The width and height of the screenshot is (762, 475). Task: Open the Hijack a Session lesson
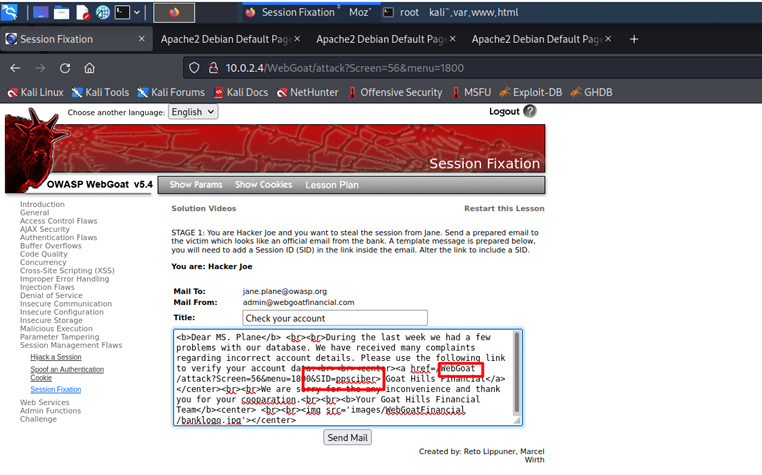pyautogui.click(x=56, y=357)
